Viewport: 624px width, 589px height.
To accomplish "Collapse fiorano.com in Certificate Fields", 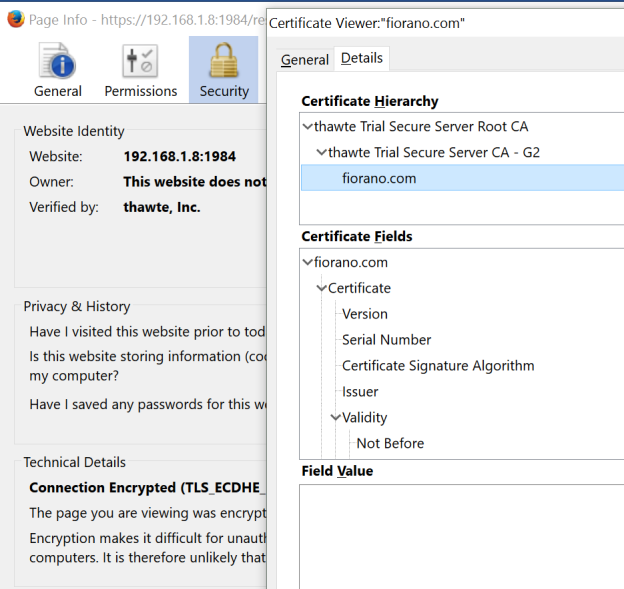I will (x=308, y=262).
